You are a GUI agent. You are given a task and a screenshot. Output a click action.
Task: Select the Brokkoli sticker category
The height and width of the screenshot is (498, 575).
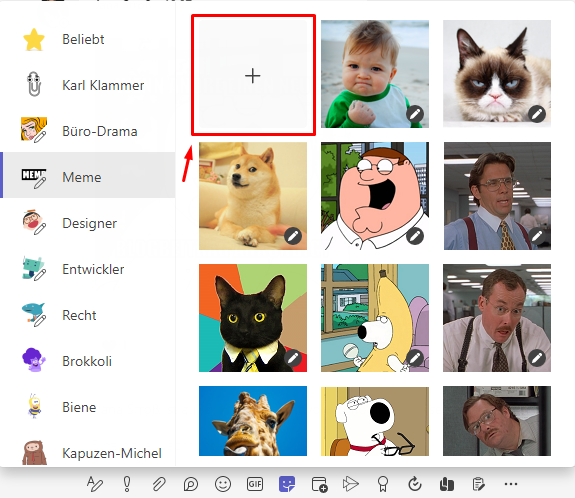(88, 361)
